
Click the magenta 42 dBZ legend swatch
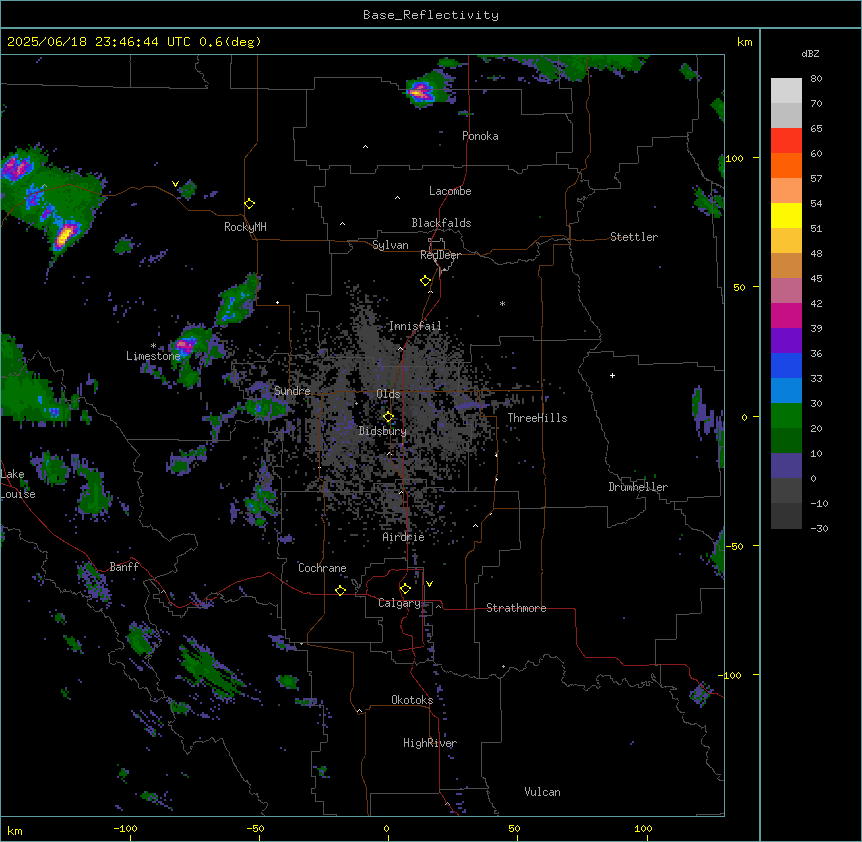tap(786, 315)
